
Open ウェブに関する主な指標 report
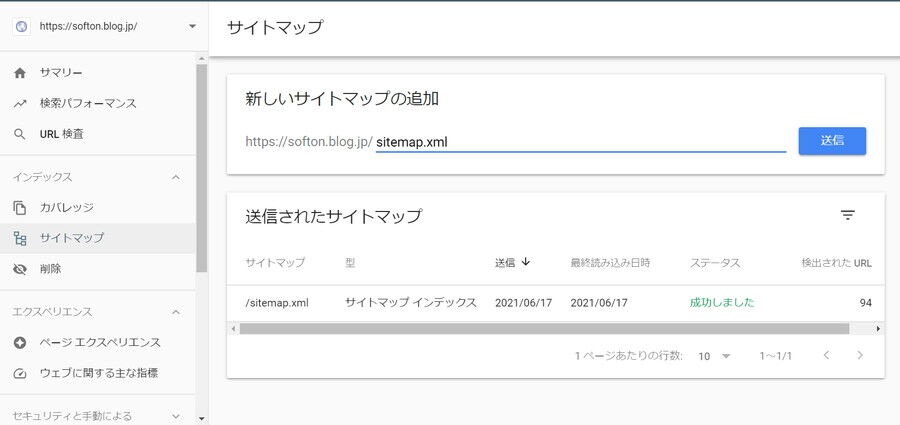pyautogui.click(x=99, y=373)
